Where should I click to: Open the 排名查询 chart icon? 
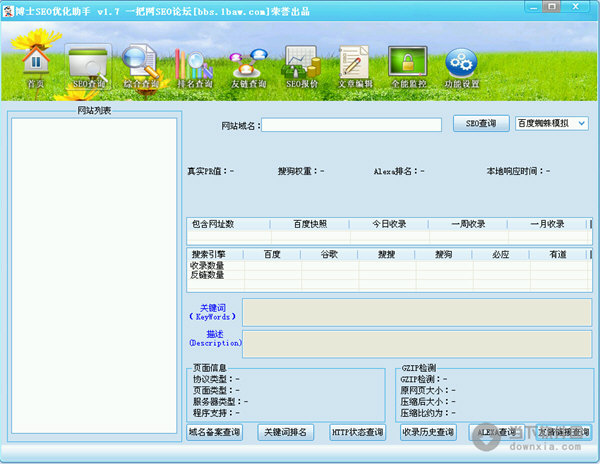pyautogui.click(x=194, y=68)
